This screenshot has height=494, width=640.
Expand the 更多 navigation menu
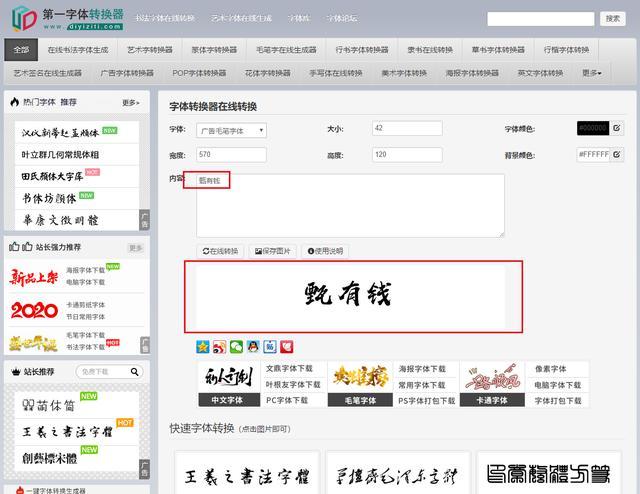pyautogui.click(x=591, y=73)
